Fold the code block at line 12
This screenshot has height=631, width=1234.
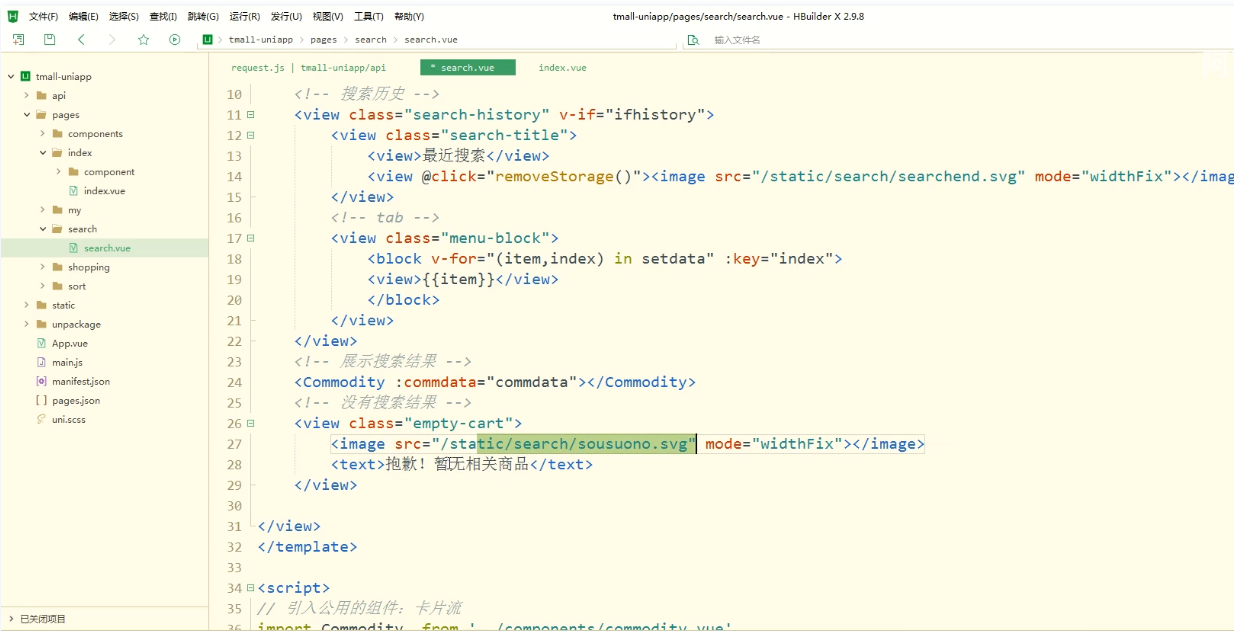click(250, 135)
